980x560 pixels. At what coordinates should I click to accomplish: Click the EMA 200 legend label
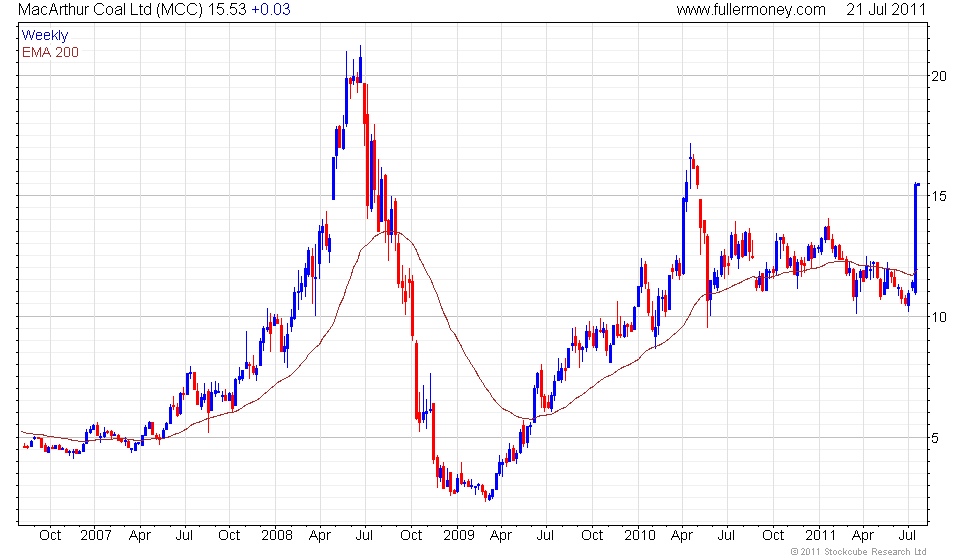point(51,52)
